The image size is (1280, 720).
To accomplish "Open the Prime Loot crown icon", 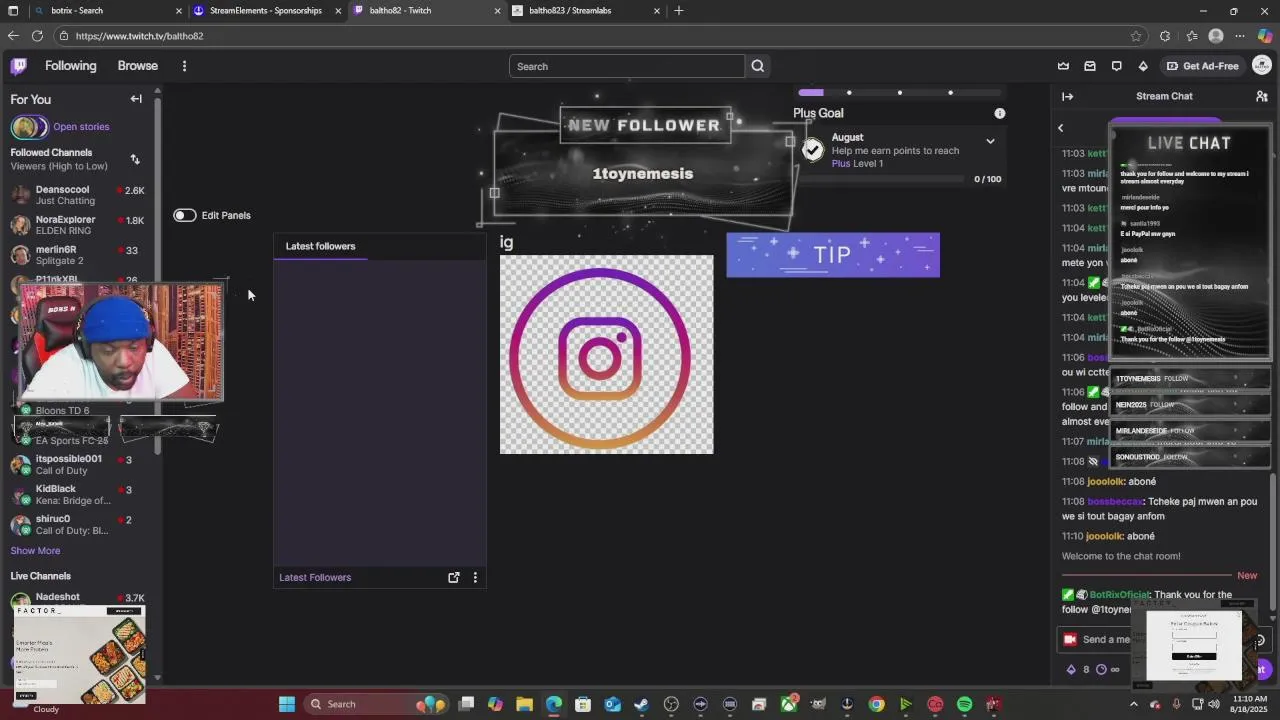I will point(1063,66).
